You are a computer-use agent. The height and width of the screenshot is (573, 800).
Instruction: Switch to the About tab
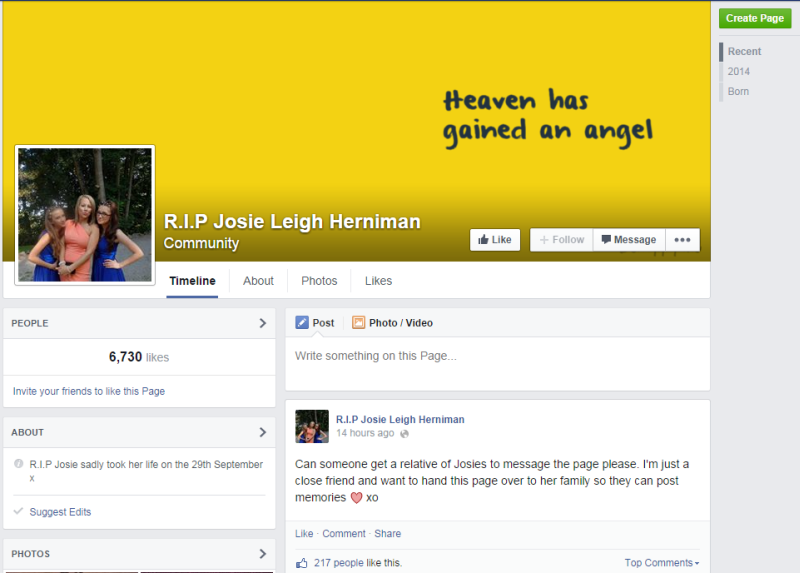[258, 281]
